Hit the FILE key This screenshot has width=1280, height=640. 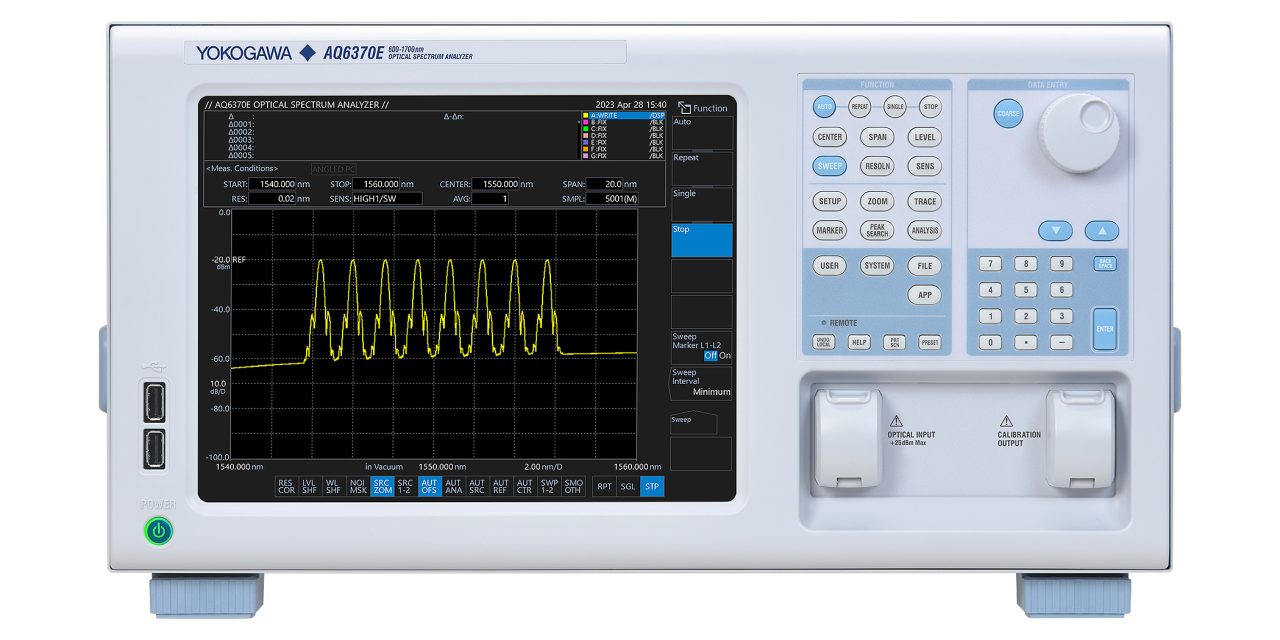925,266
